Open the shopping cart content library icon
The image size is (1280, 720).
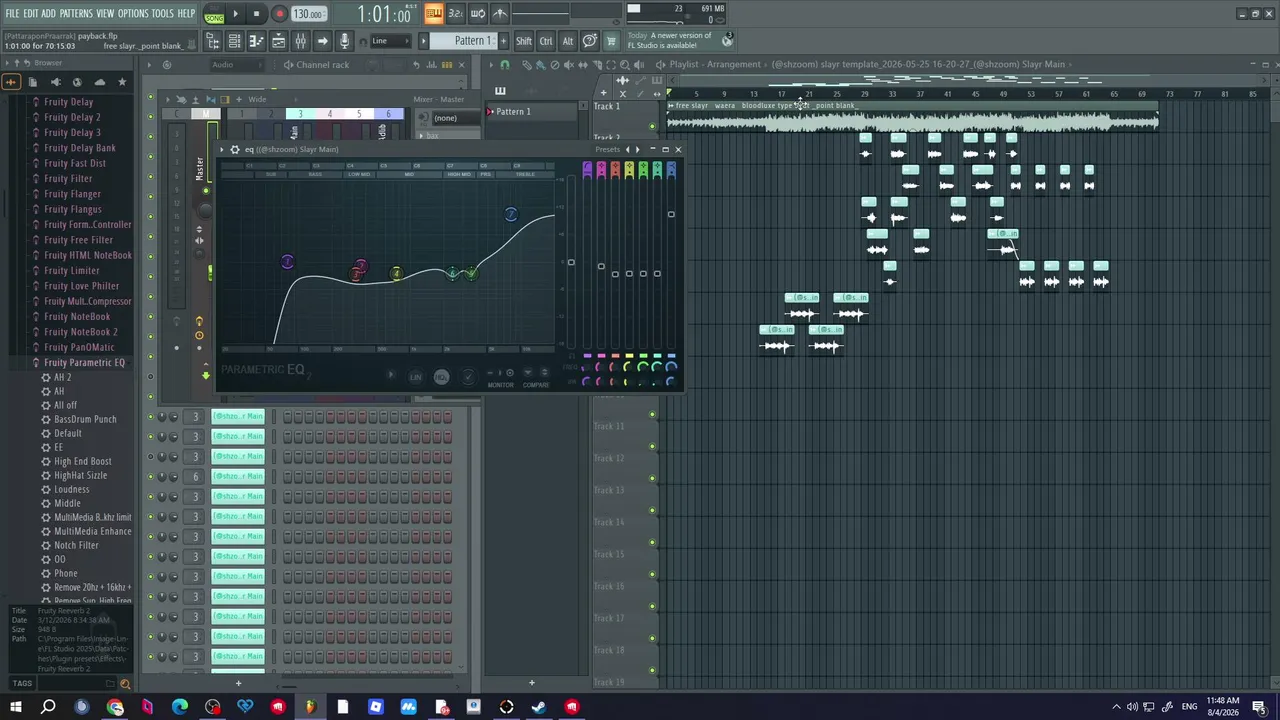[x=609, y=41]
